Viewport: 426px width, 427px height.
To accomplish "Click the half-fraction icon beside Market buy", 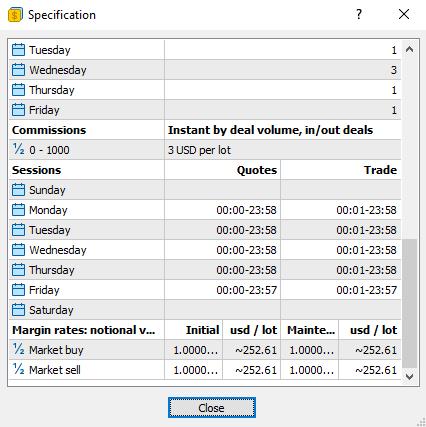I will click(x=19, y=349).
